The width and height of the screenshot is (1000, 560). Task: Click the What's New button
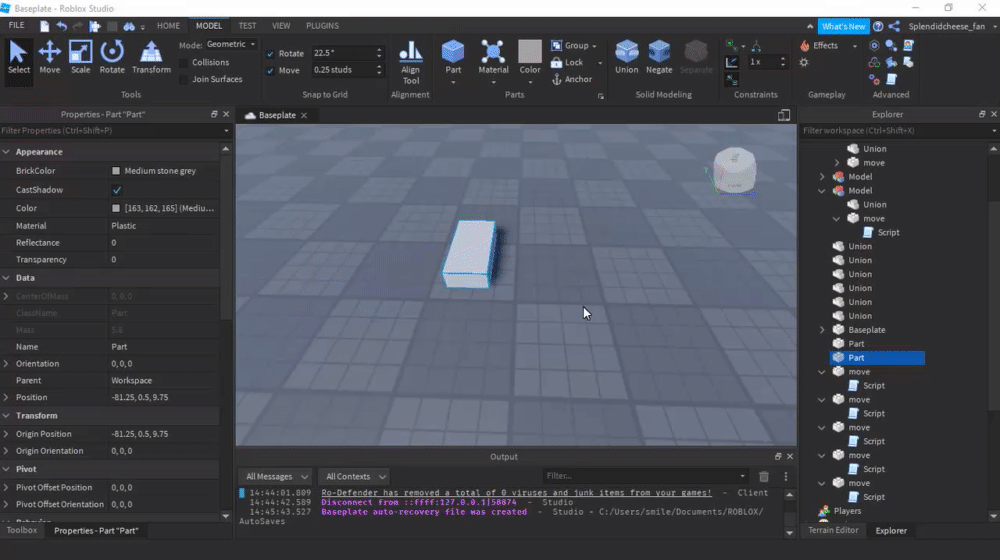tap(842, 27)
